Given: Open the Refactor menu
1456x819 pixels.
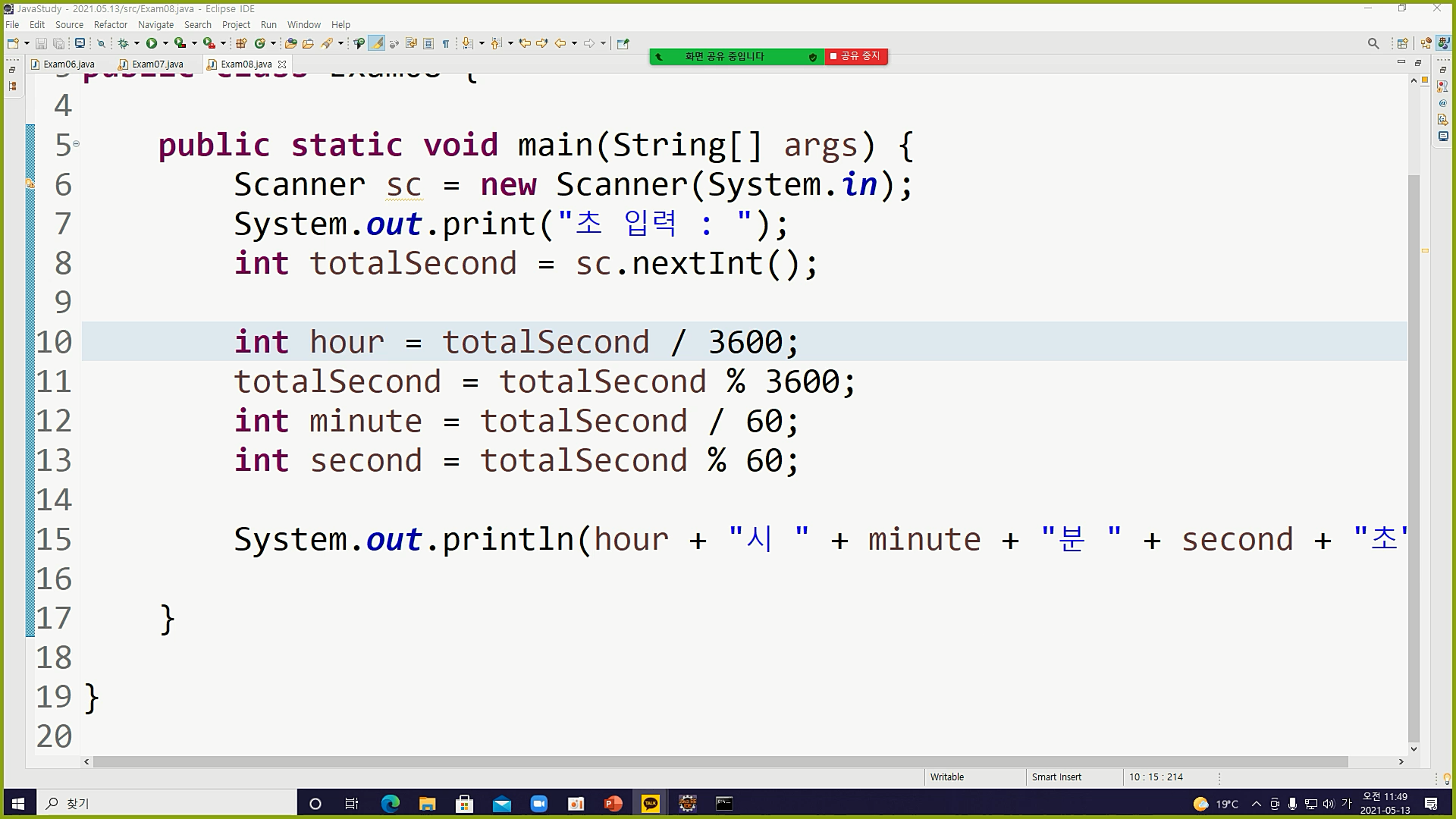Looking at the screenshot, I should (110, 24).
